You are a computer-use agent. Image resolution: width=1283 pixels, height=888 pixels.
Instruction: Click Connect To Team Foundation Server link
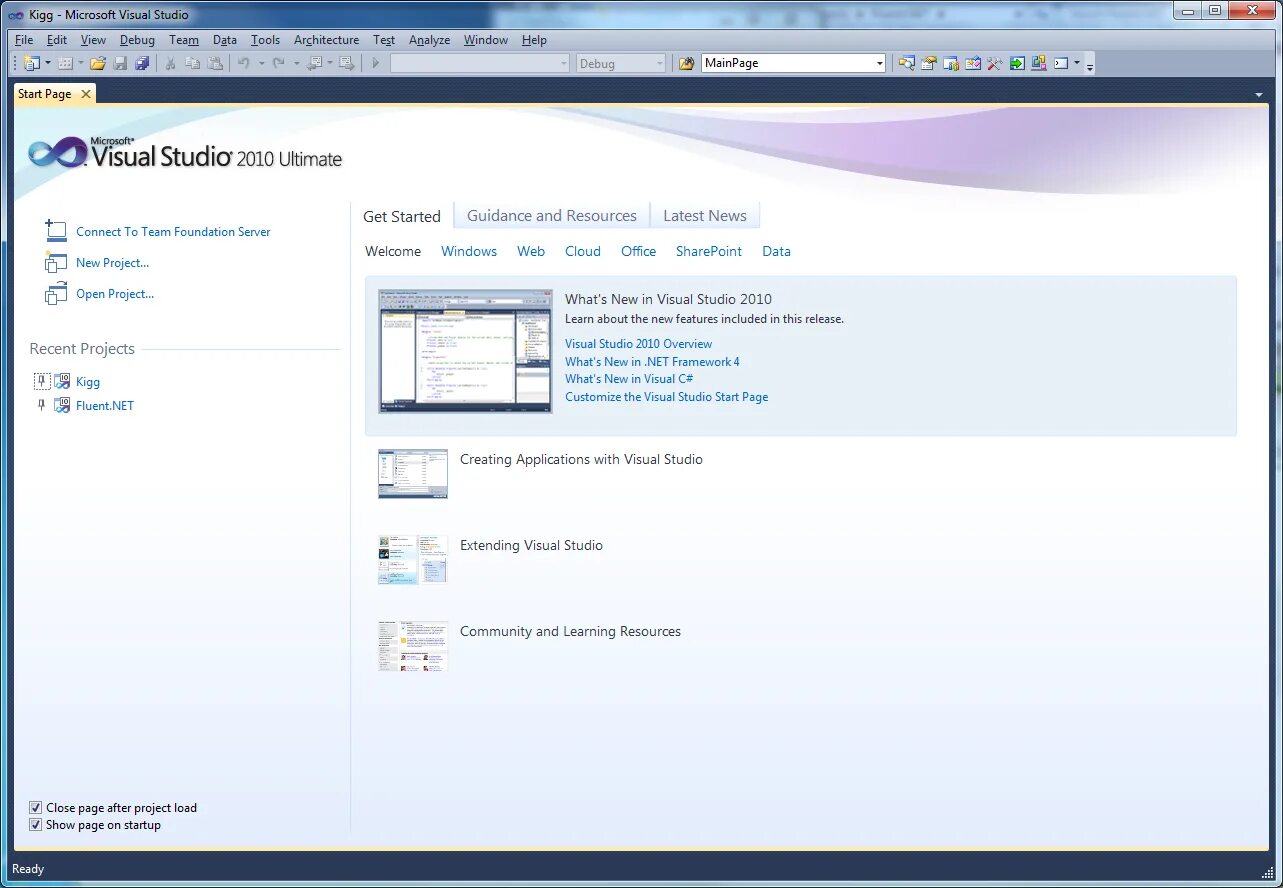(173, 232)
